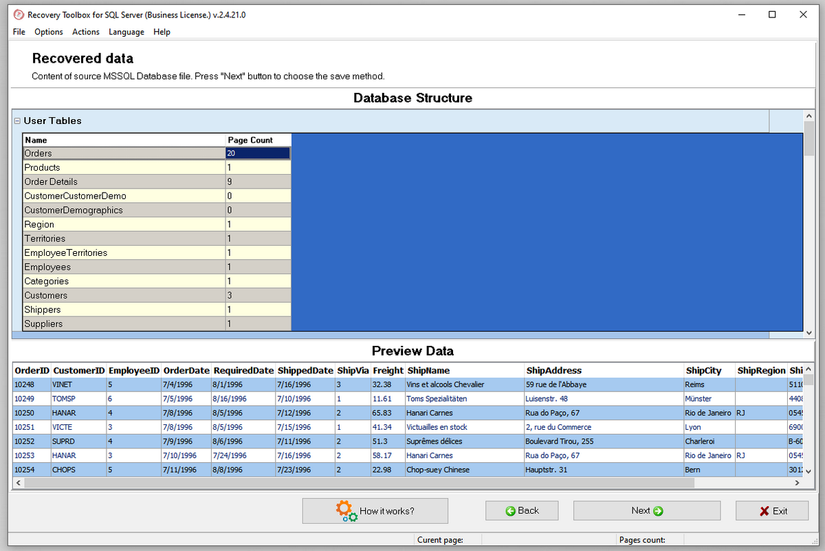Click the ShipCity column header
825x551 pixels.
709,370
